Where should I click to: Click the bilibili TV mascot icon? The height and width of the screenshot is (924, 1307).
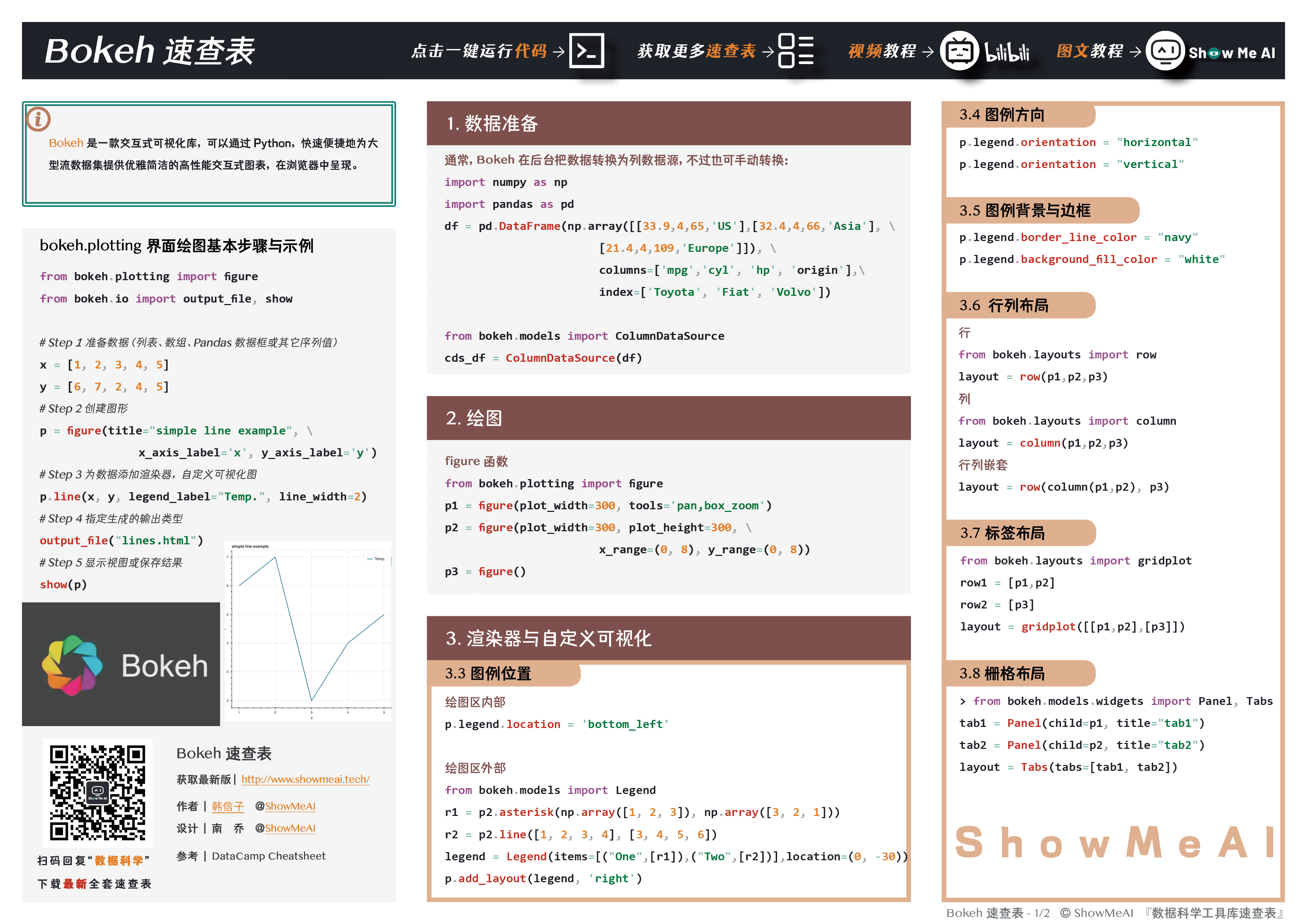pyautogui.click(x=959, y=51)
